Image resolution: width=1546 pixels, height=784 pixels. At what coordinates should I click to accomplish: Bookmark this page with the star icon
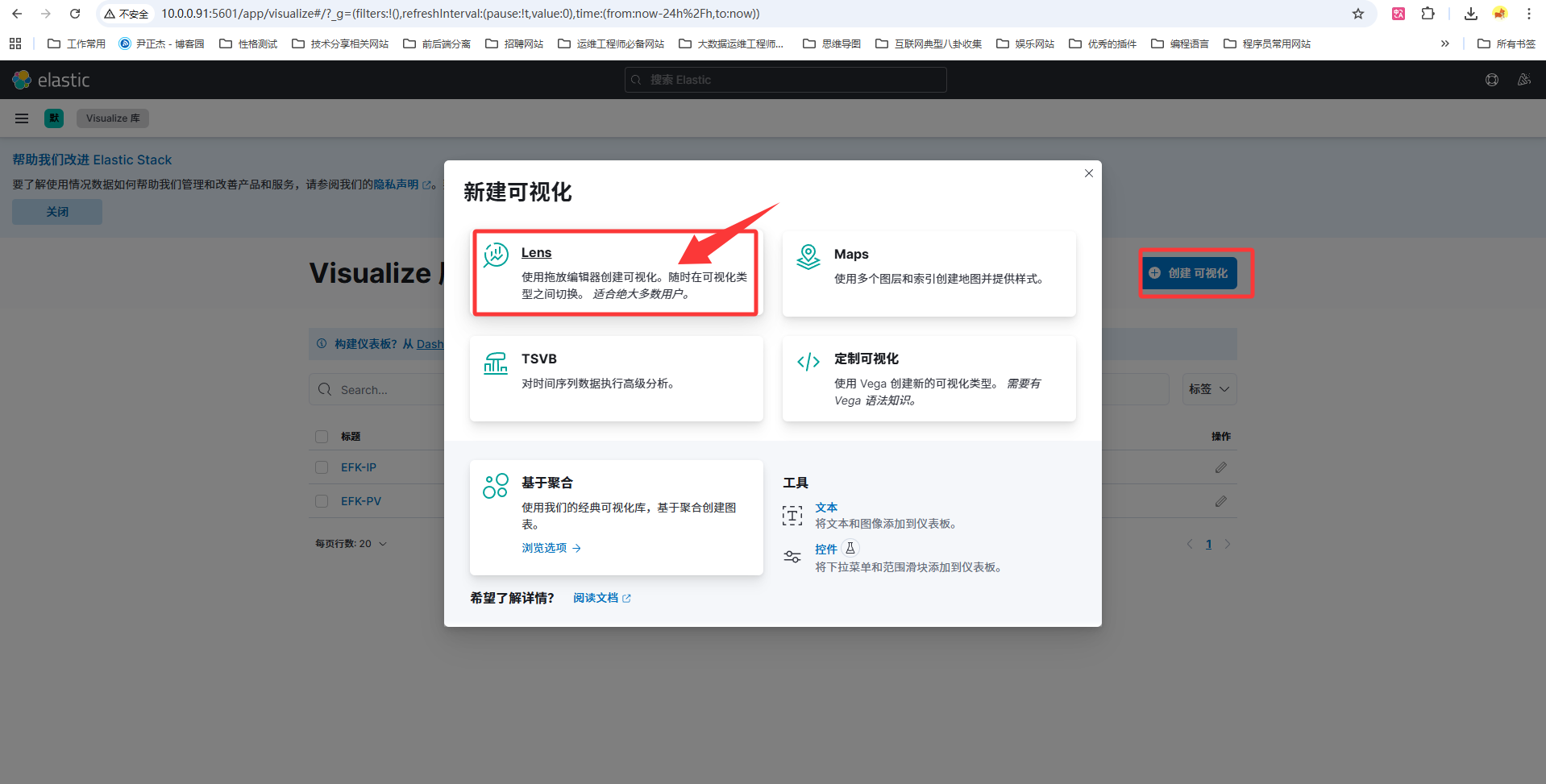1358,14
